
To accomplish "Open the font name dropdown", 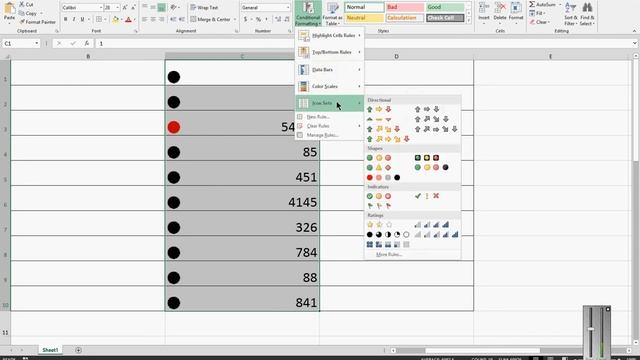I will pyautogui.click(x=101, y=8).
